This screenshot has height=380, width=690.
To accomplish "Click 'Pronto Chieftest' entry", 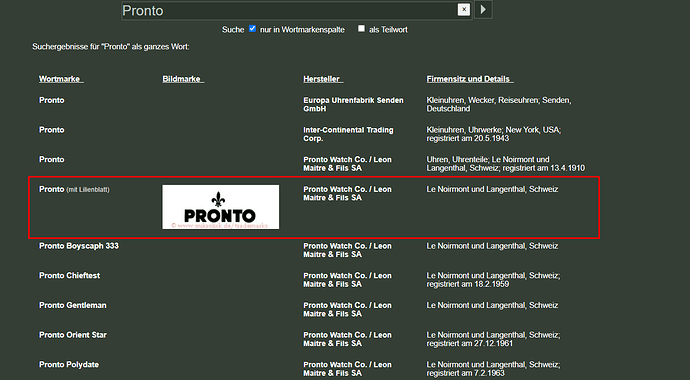I will click(x=70, y=275).
